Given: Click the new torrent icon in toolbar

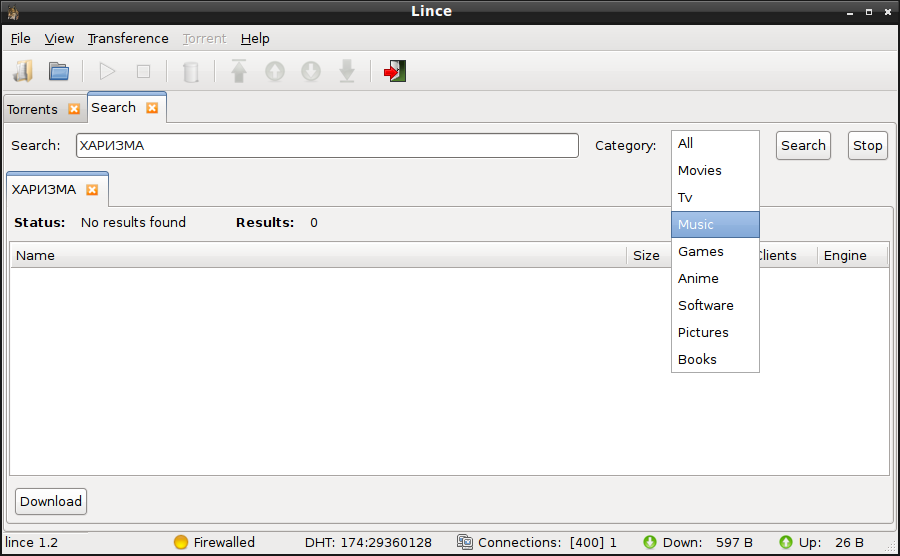Looking at the screenshot, I should click(x=24, y=72).
